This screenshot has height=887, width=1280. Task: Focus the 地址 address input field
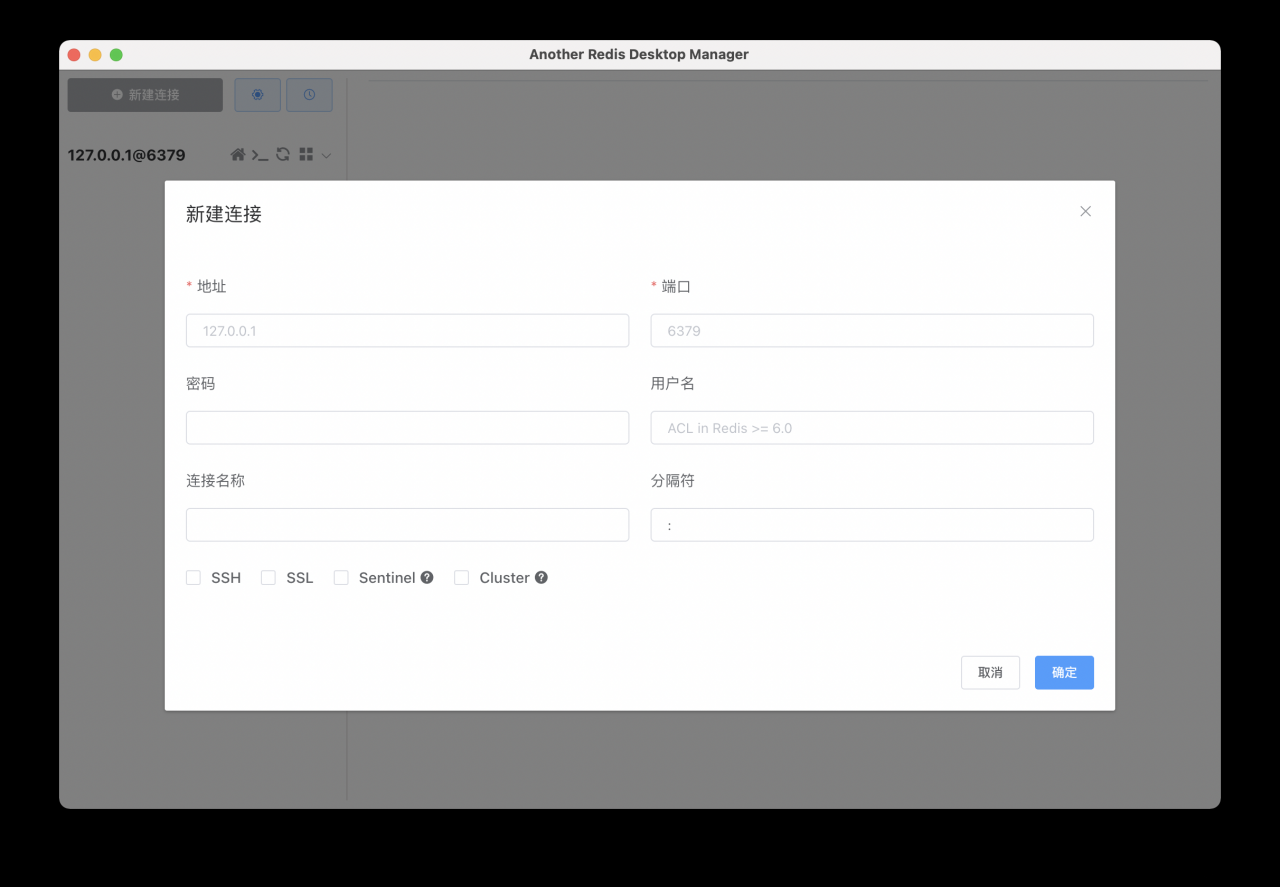pyautogui.click(x=407, y=331)
